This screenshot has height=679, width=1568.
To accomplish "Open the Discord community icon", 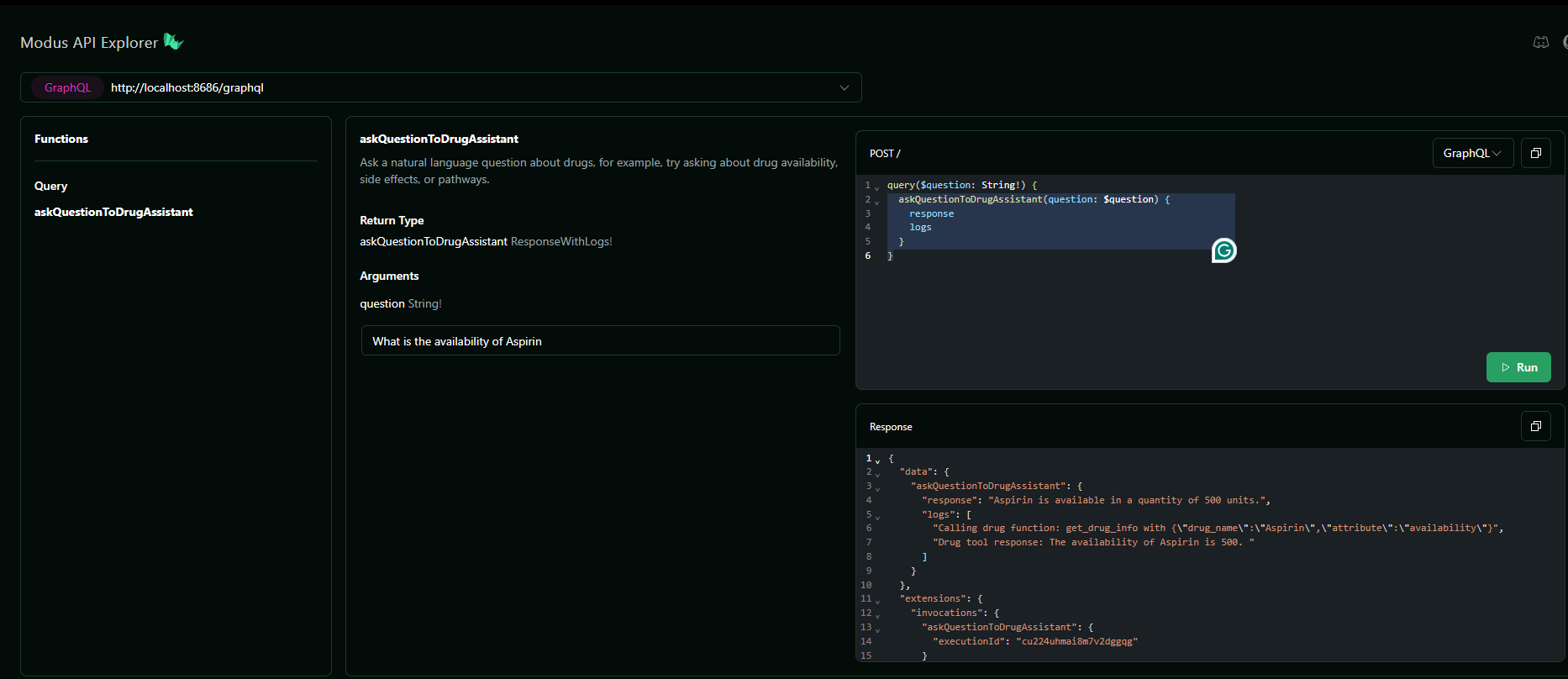I will click(1540, 42).
